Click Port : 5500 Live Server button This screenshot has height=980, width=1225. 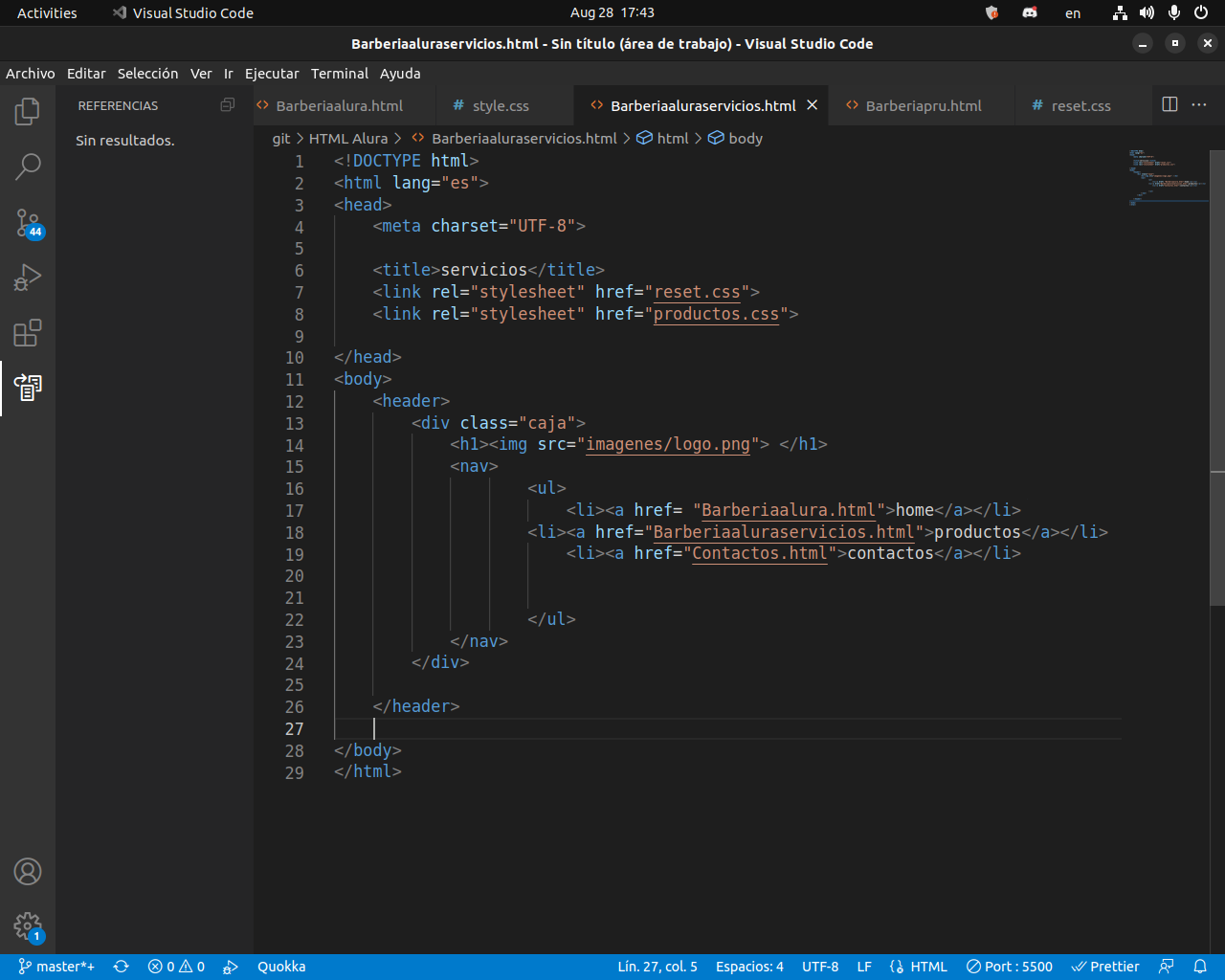click(x=1010, y=967)
